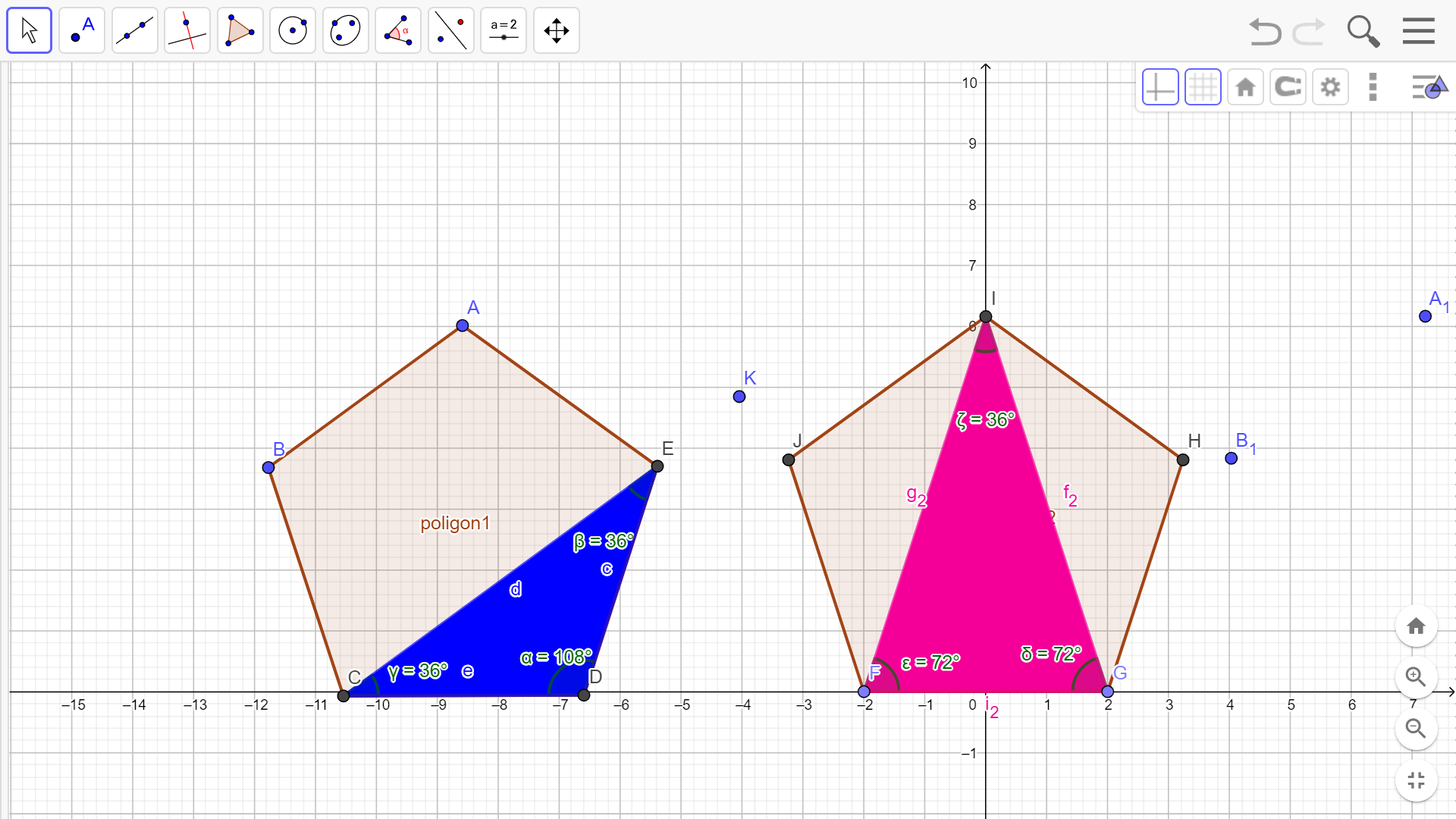Choose the Line through two points tool
This screenshot has width=1456, height=819.
click(x=135, y=30)
